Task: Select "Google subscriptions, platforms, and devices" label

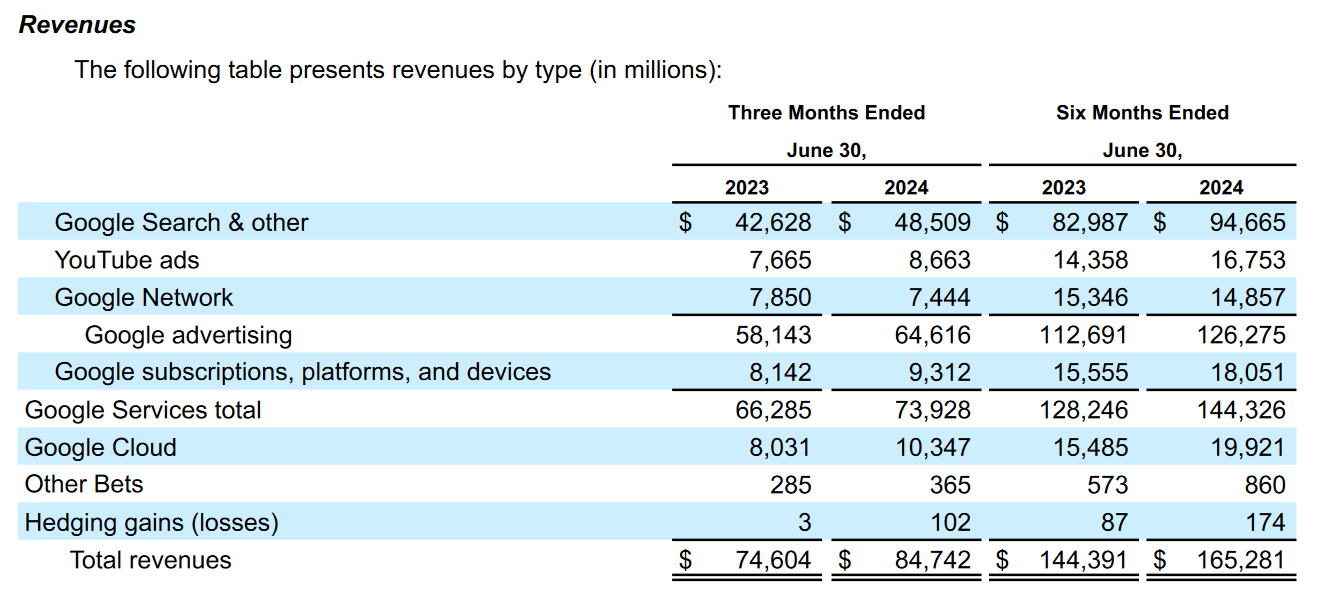Action: pyautogui.click(x=303, y=372)
